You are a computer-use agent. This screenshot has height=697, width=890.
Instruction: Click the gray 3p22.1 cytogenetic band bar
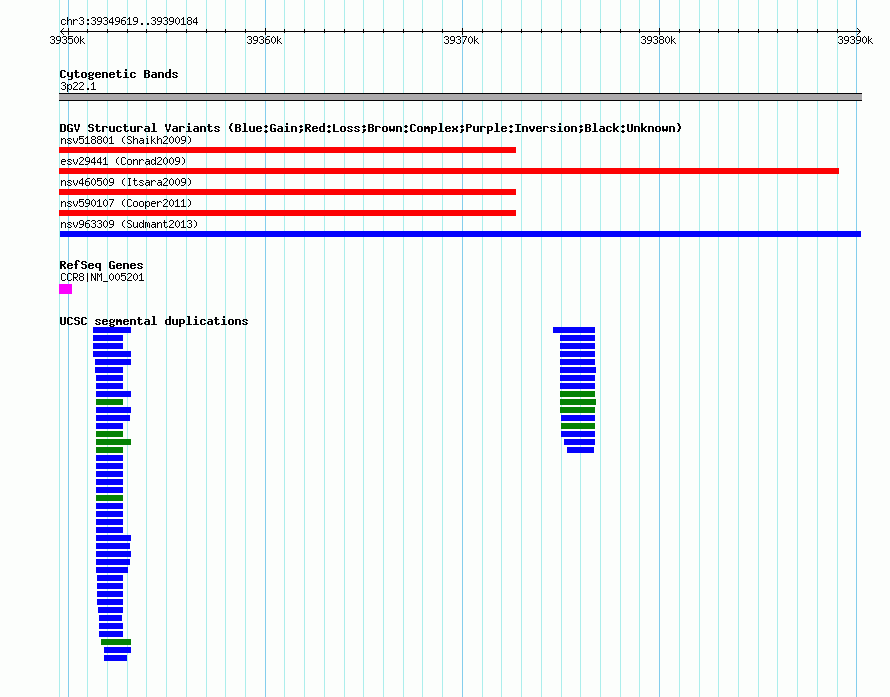coord(459,97)
